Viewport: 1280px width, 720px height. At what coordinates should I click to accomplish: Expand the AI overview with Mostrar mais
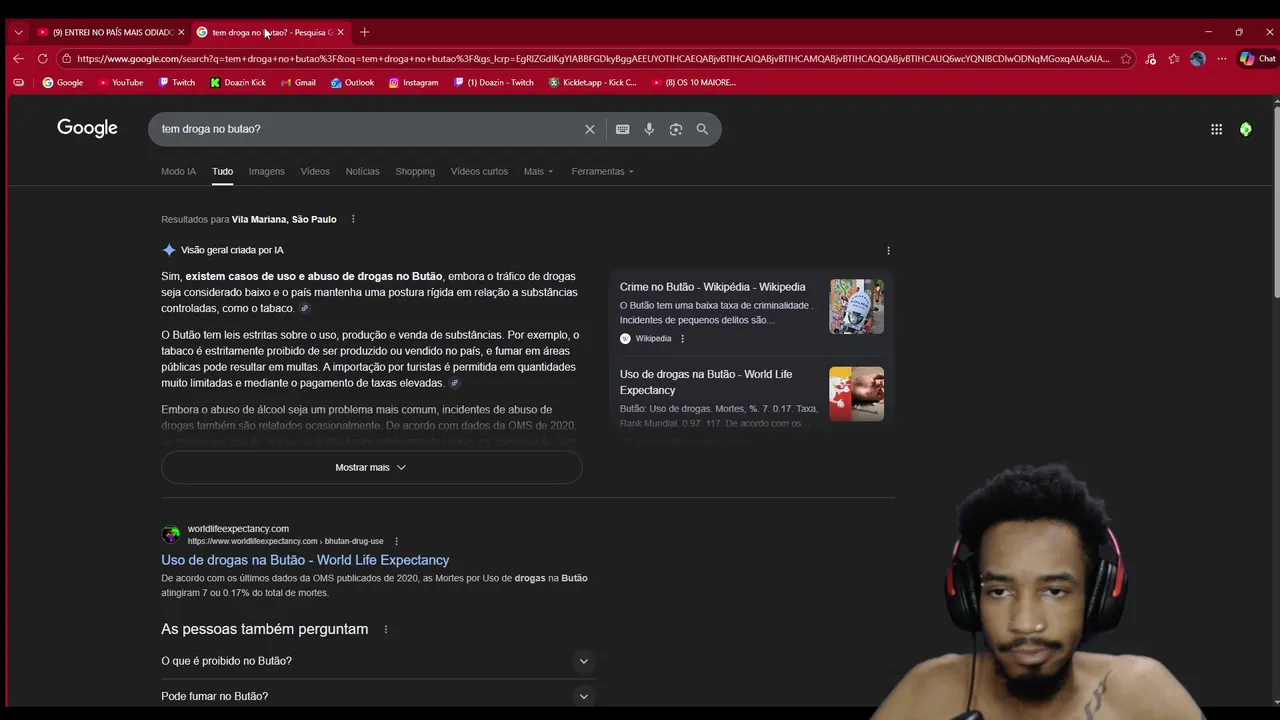click(371, 467)
